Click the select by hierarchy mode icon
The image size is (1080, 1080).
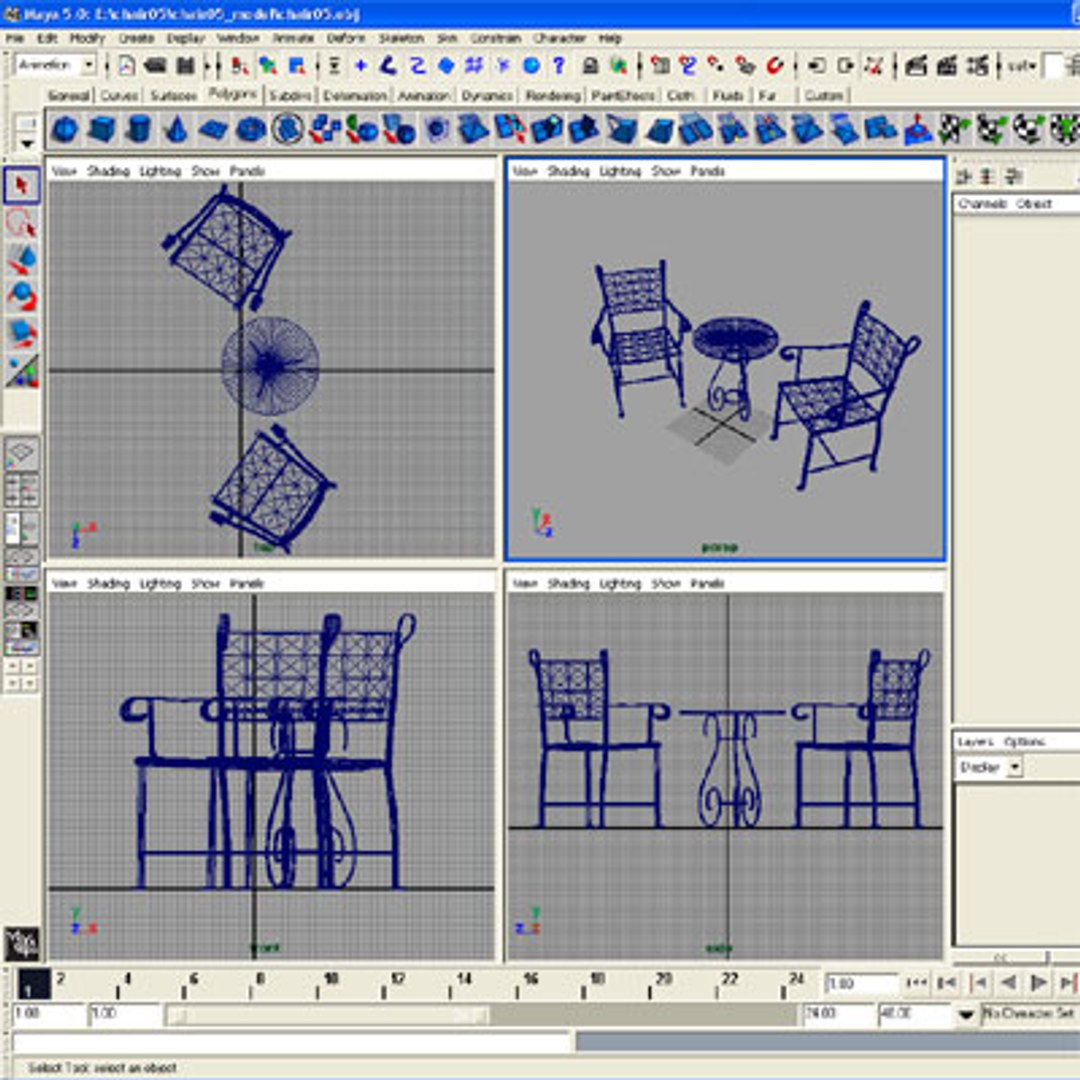(240, 65)
